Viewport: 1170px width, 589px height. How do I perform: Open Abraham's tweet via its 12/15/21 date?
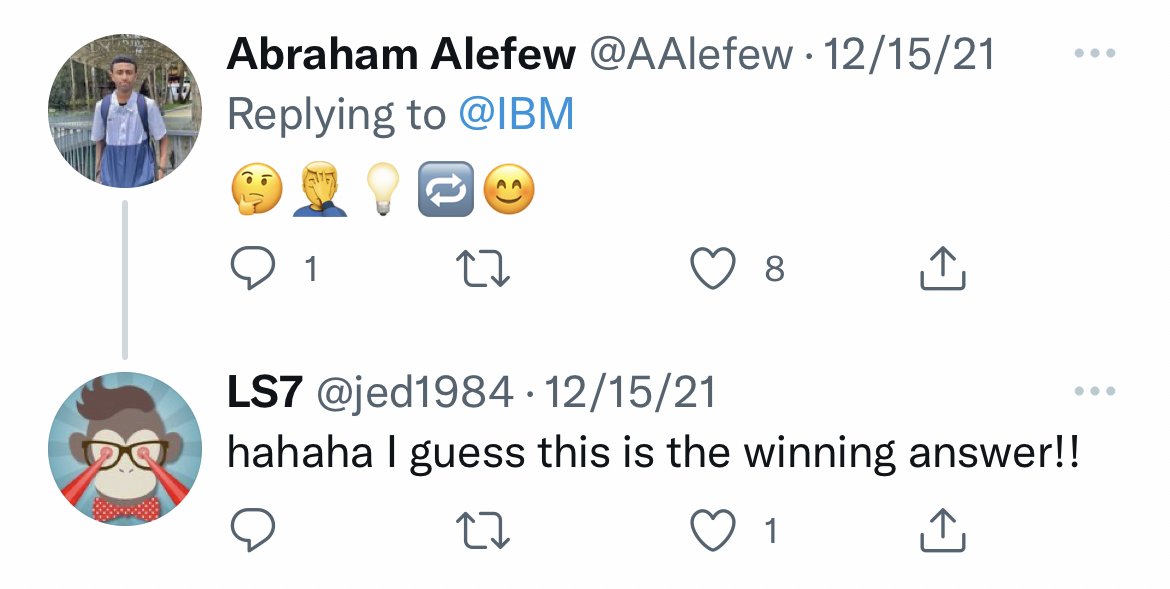(x=908, y=55)
